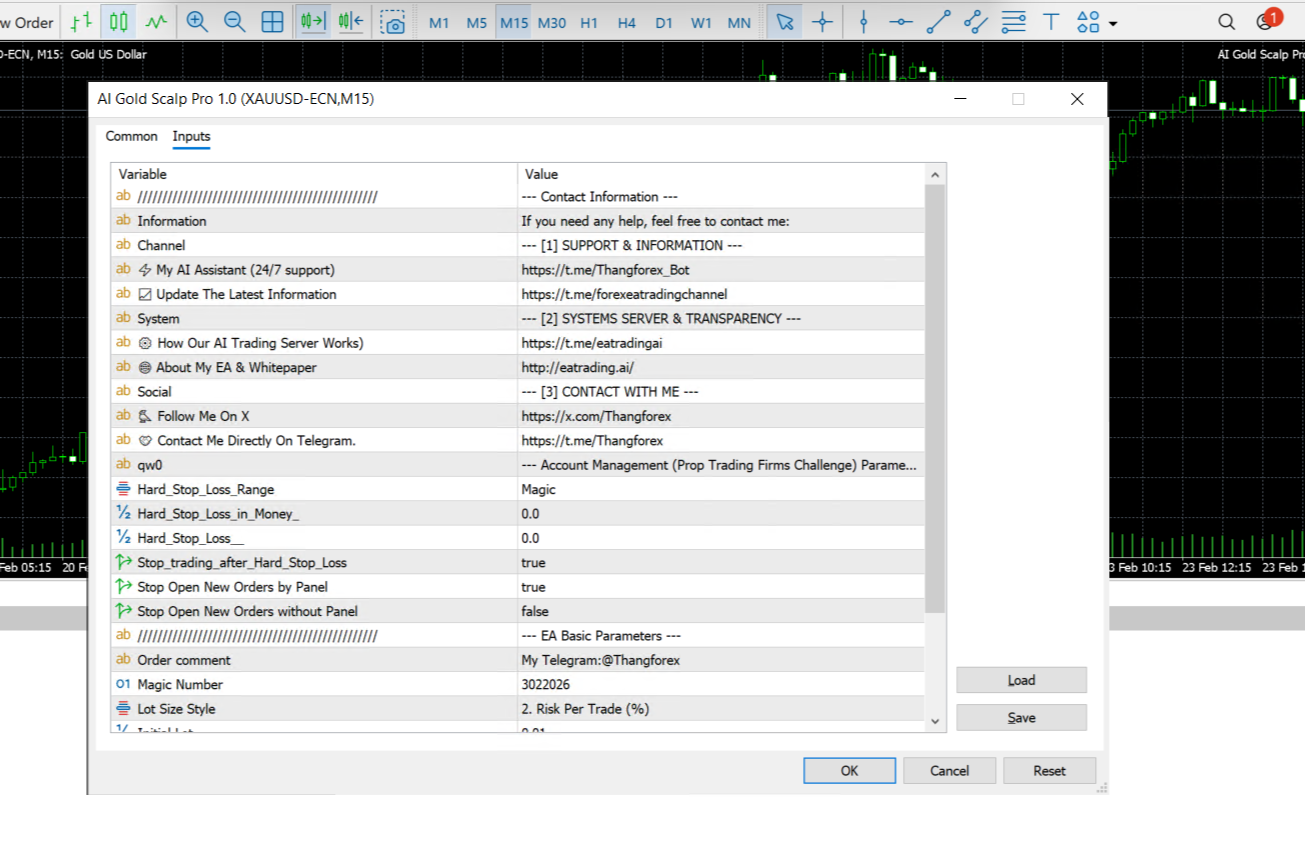Switch chart to candlestick display mode
Image resolution: width=1305 pixels, height=866 pixels.
120,20
